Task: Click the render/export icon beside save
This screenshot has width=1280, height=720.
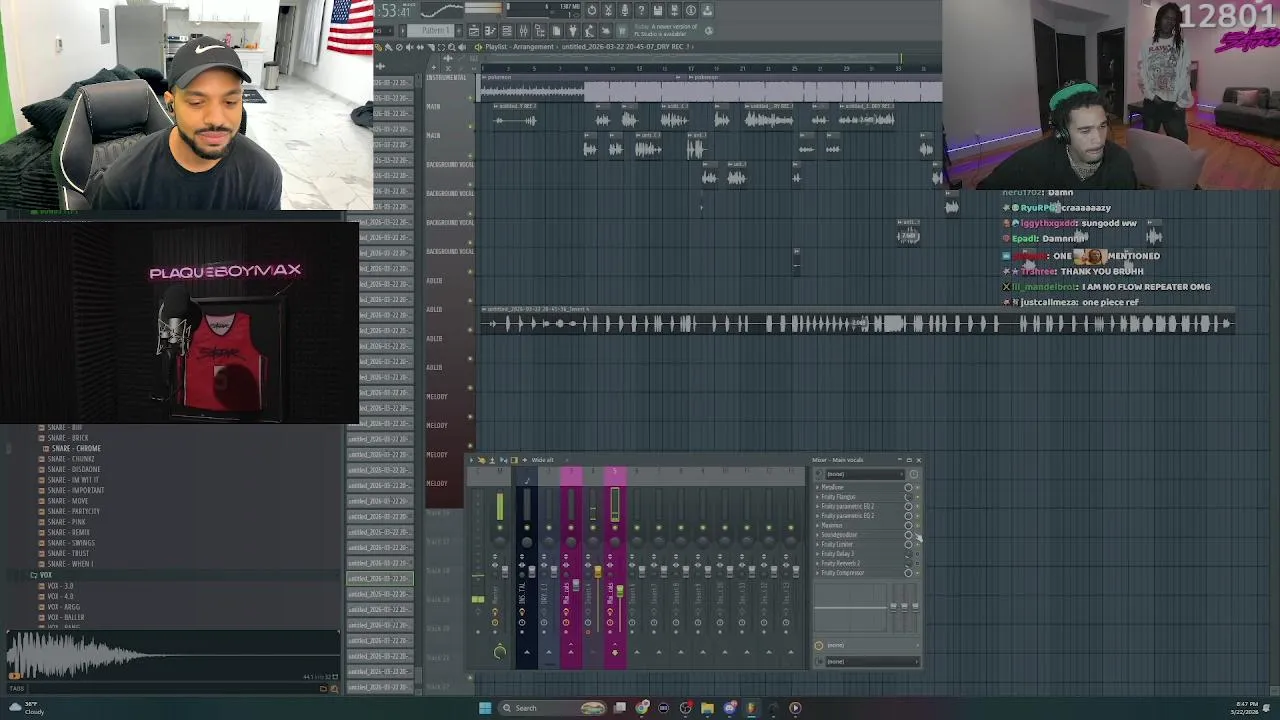Action: tap(674, 10)
